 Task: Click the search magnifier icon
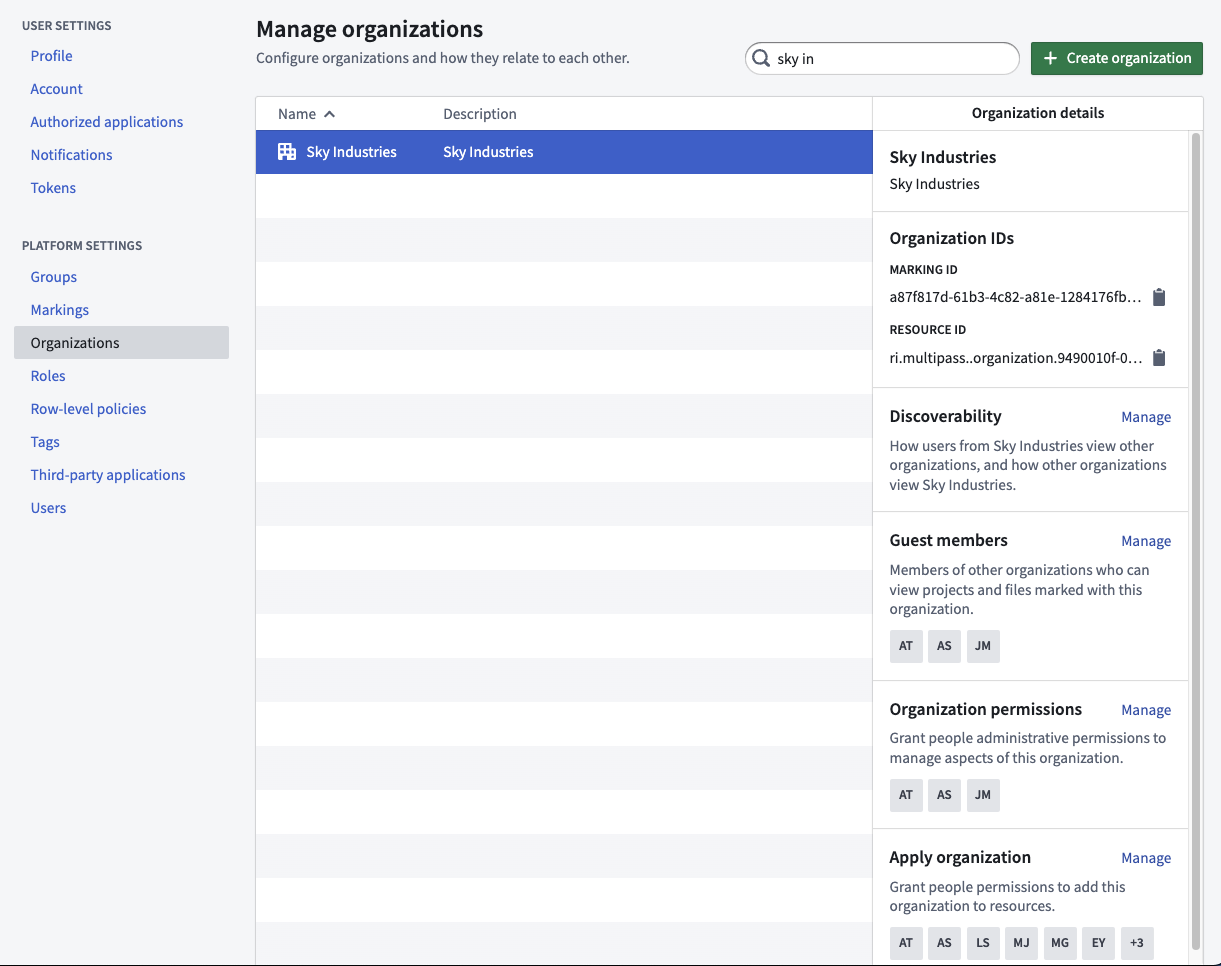[761, 59]
